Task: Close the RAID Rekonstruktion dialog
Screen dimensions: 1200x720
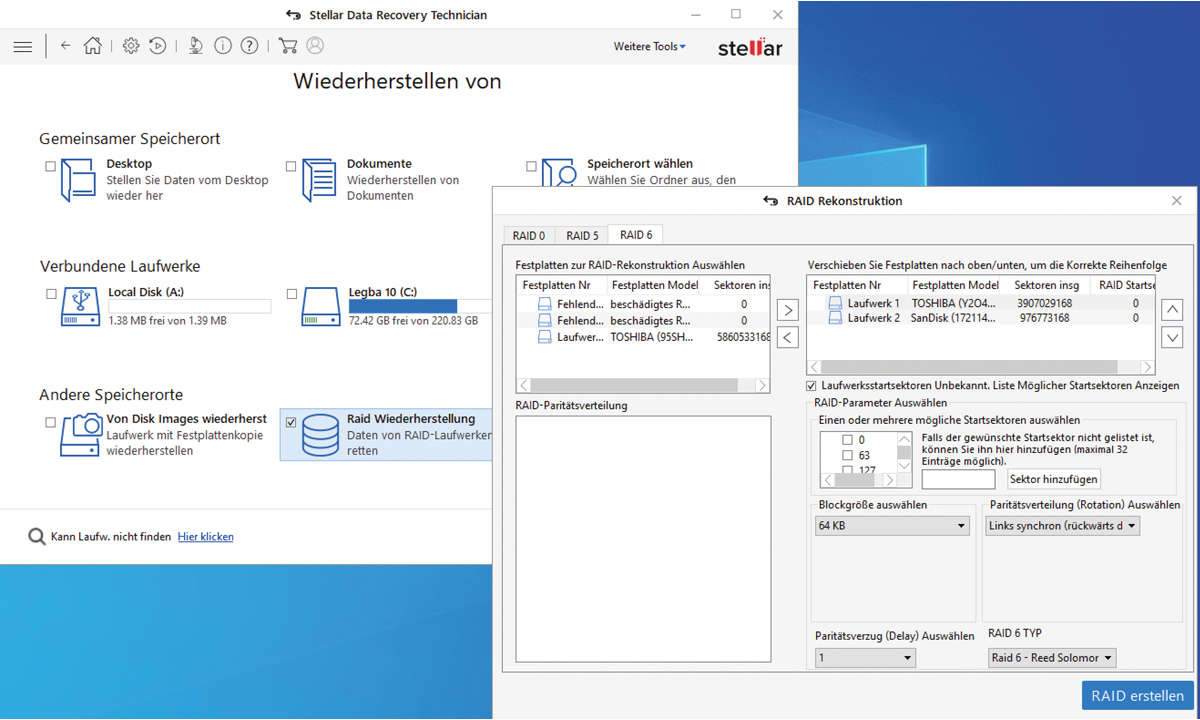Action: [1176, 201]
